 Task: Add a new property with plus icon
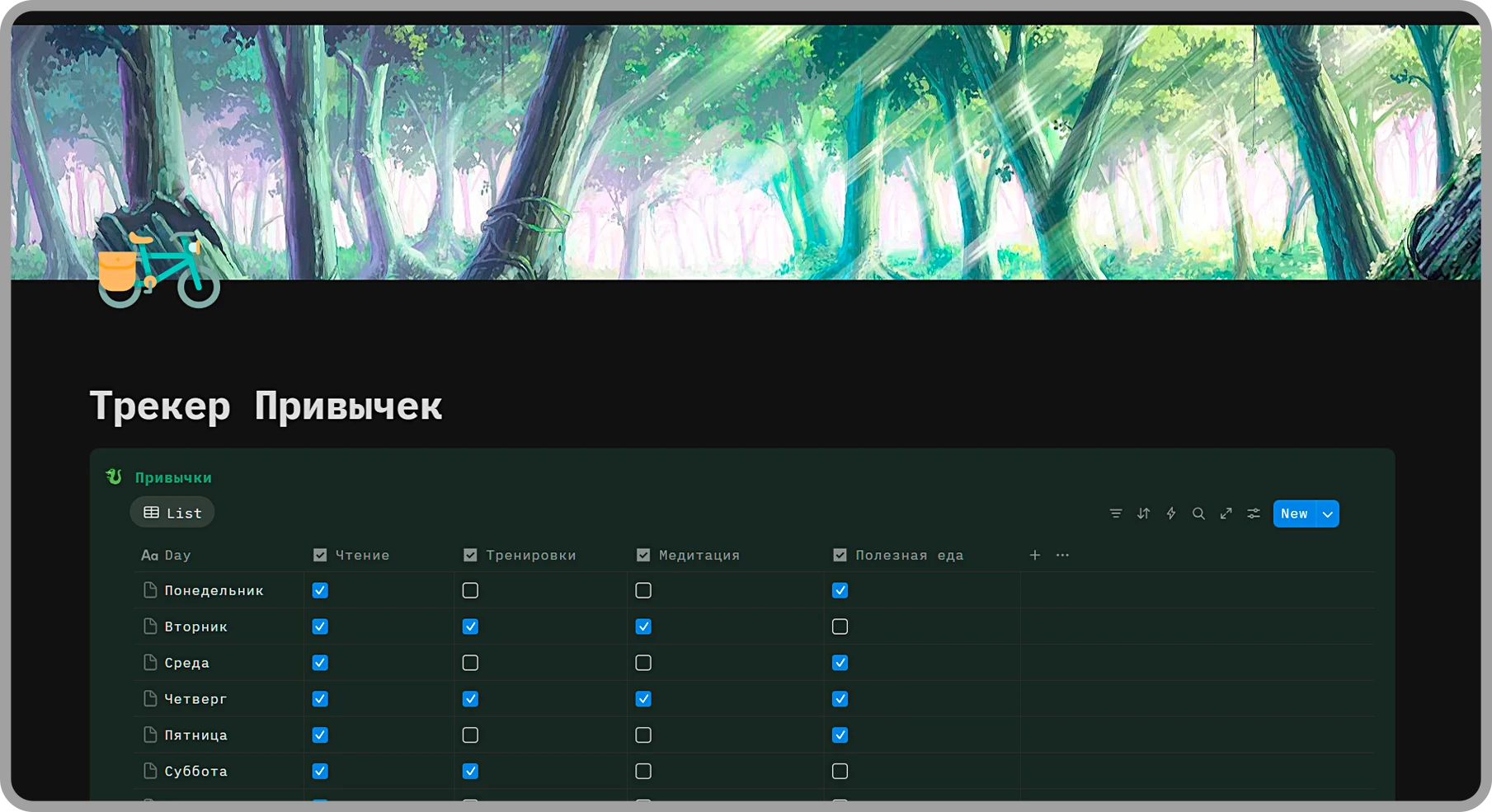point(1034,556)
